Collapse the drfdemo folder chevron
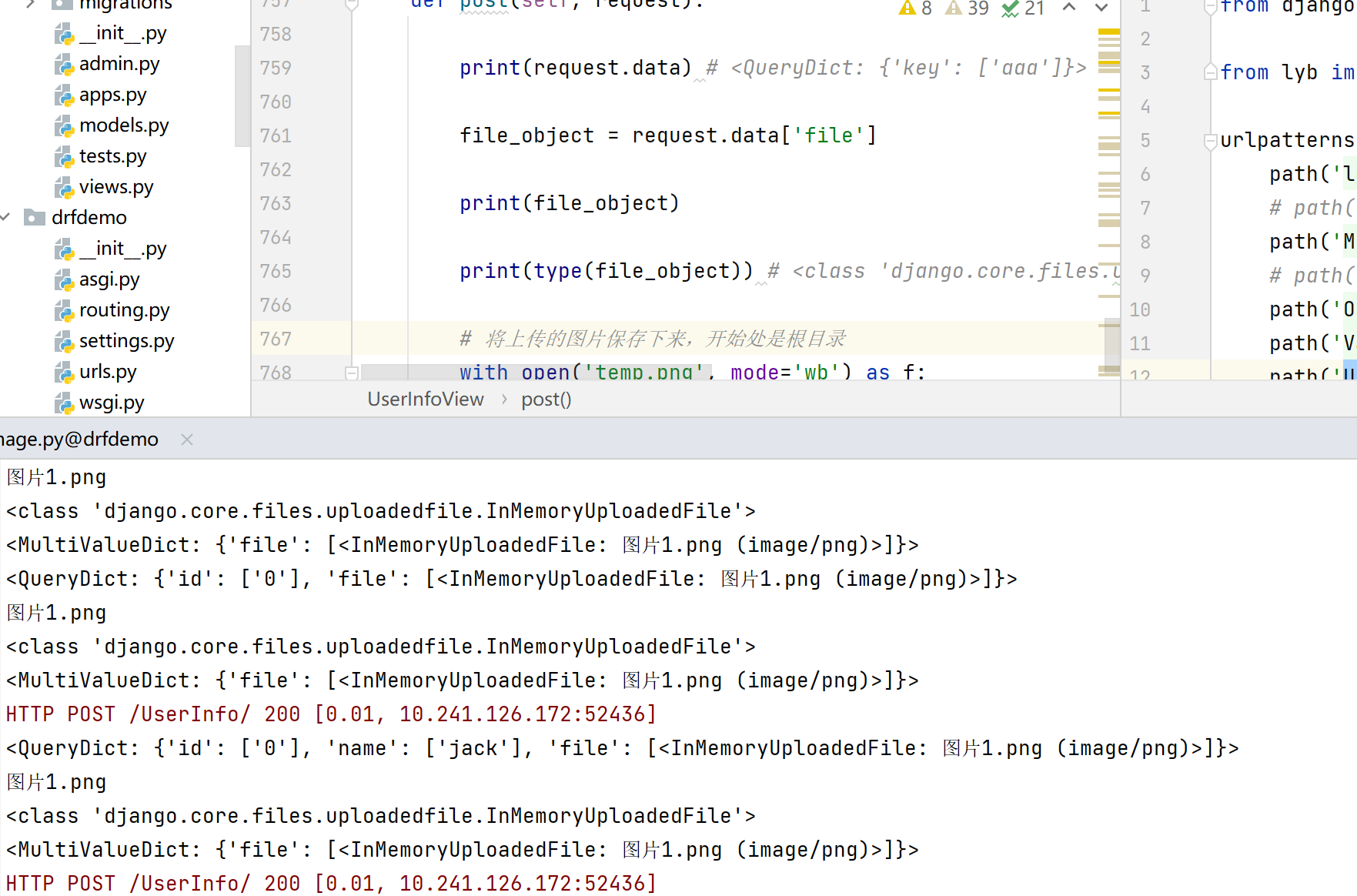The height and width of the screenshot is (896, 1357). click(6, 218)
